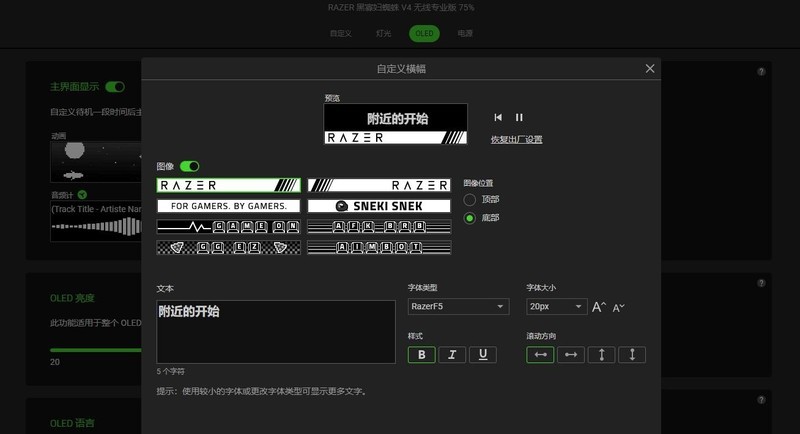Toggle 主界面显示 switch

115,87
